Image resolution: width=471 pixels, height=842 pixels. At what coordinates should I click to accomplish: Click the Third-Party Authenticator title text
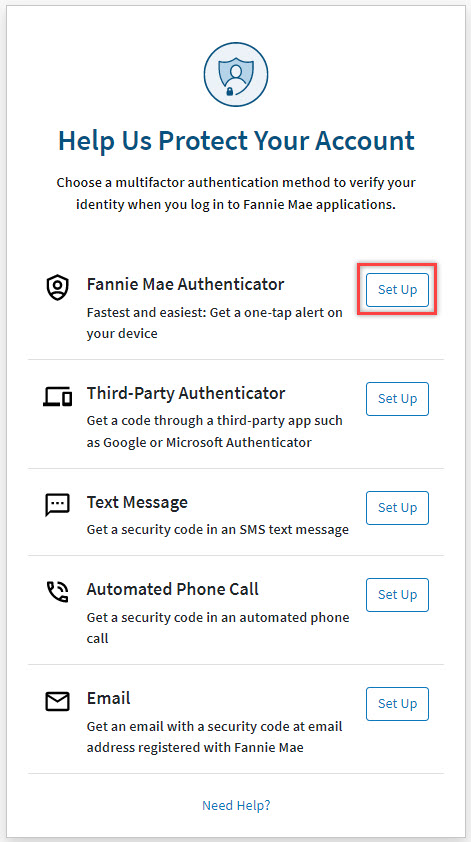(186, 394)
